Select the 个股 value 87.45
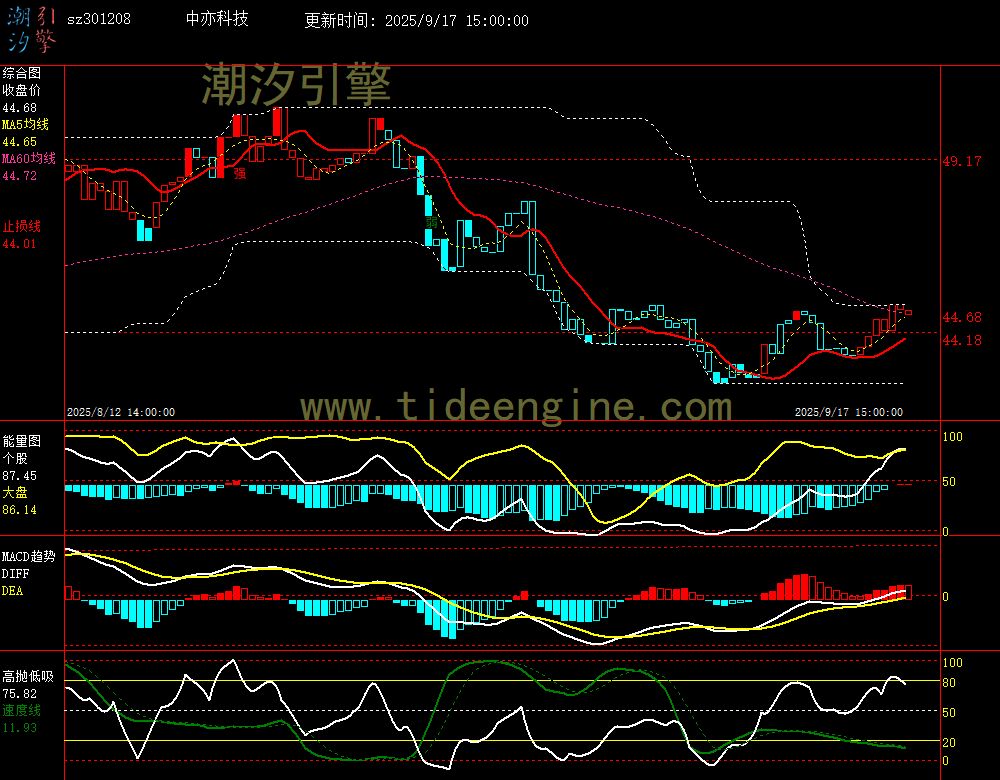Viewport: 1000px width, 780px height. coord(20,476)
